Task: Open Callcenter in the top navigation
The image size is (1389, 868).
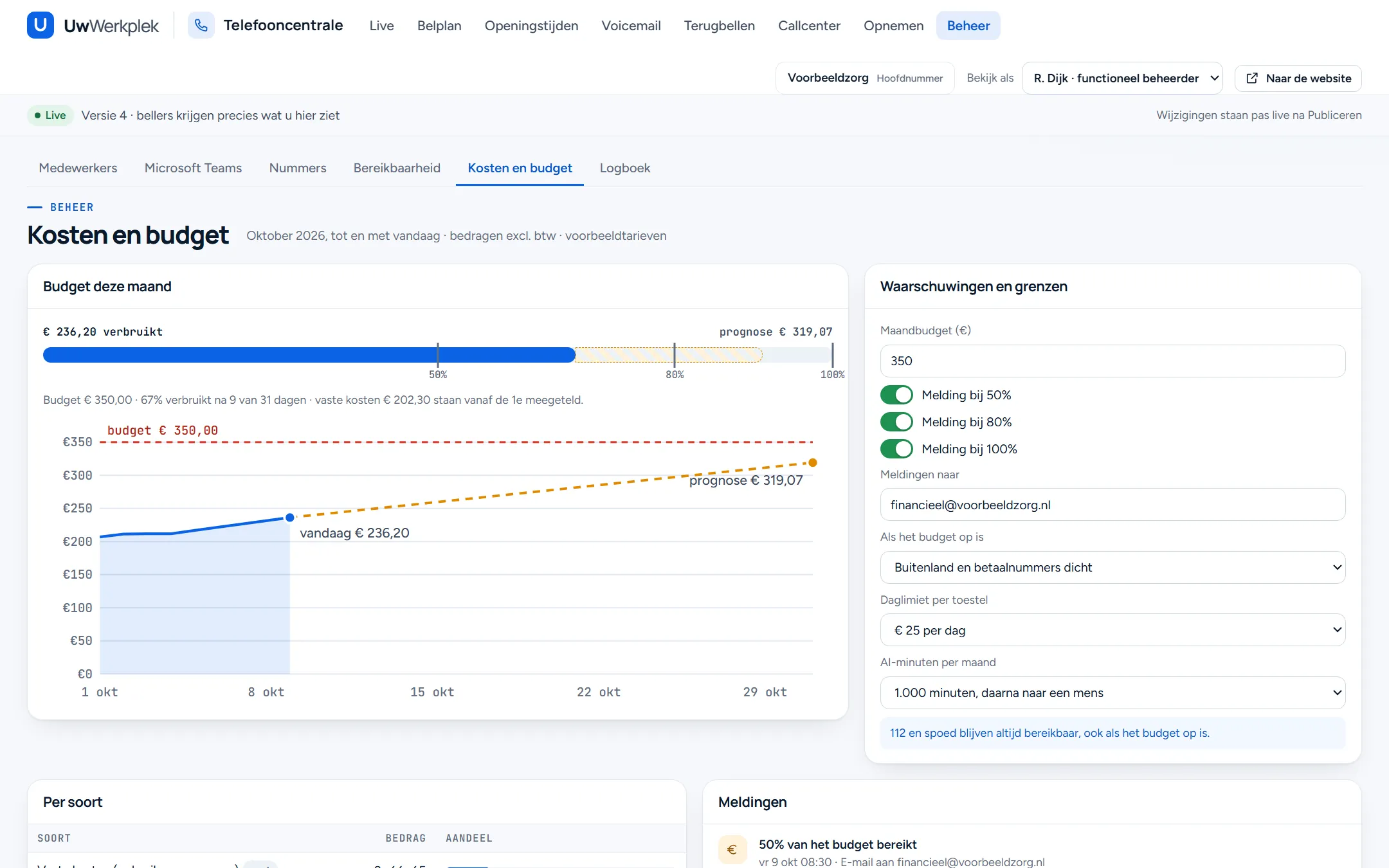Action: [x=809, y=26]
